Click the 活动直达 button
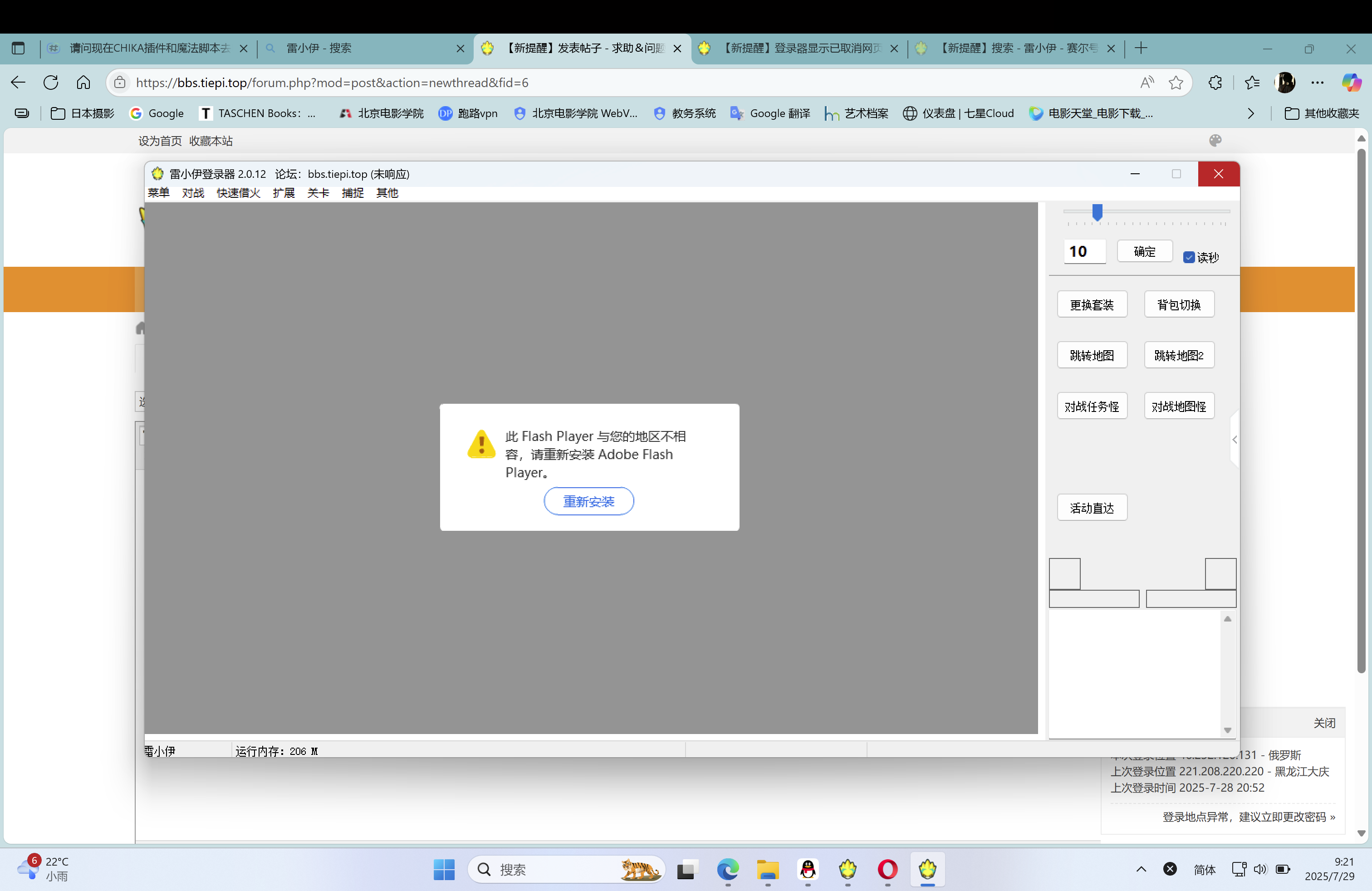 pos(1092,508)
